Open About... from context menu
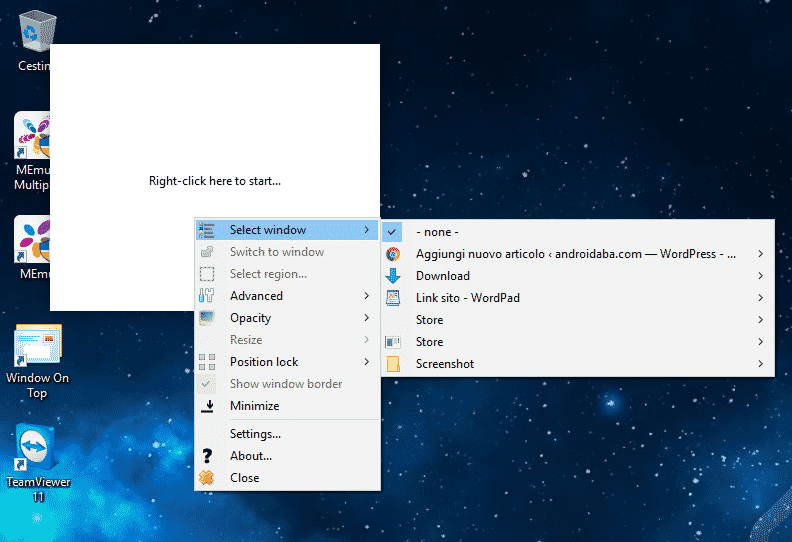 (287, 456)
